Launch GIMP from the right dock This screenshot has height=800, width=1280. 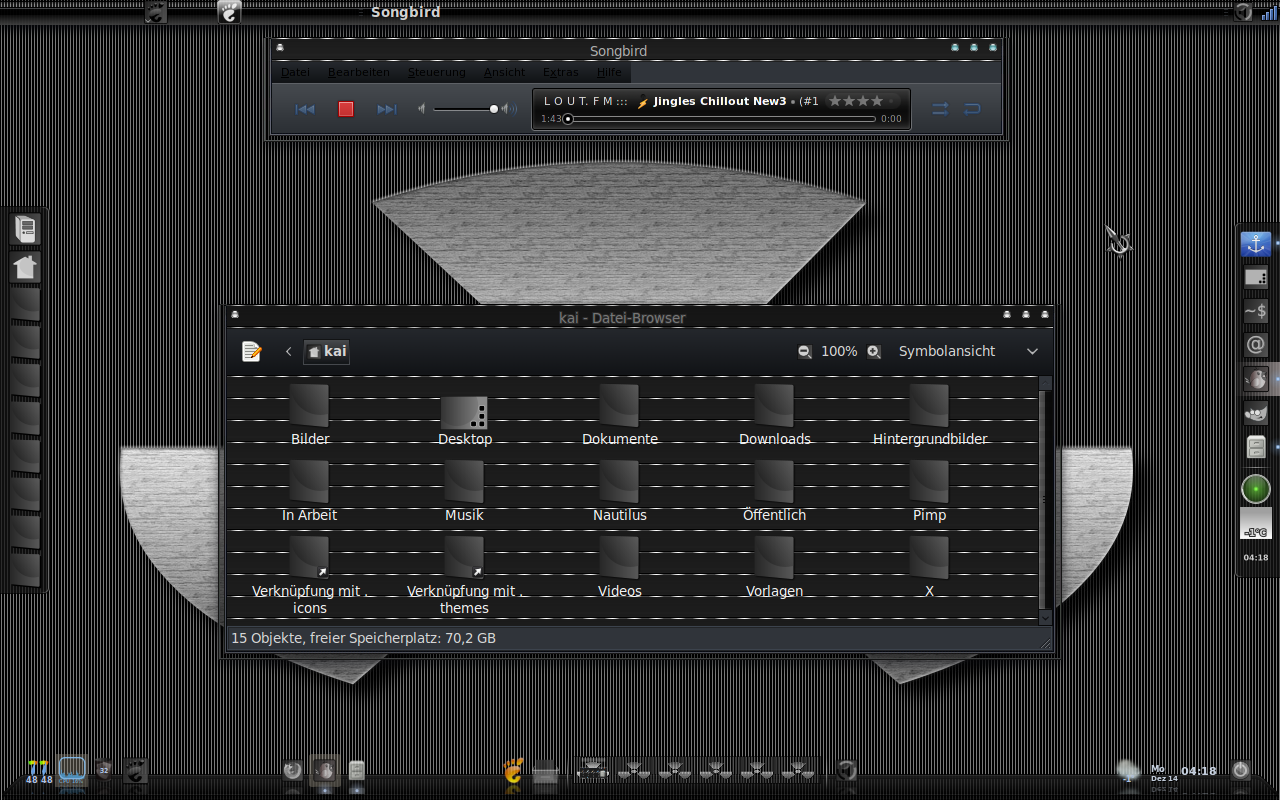click(1256, 412)
